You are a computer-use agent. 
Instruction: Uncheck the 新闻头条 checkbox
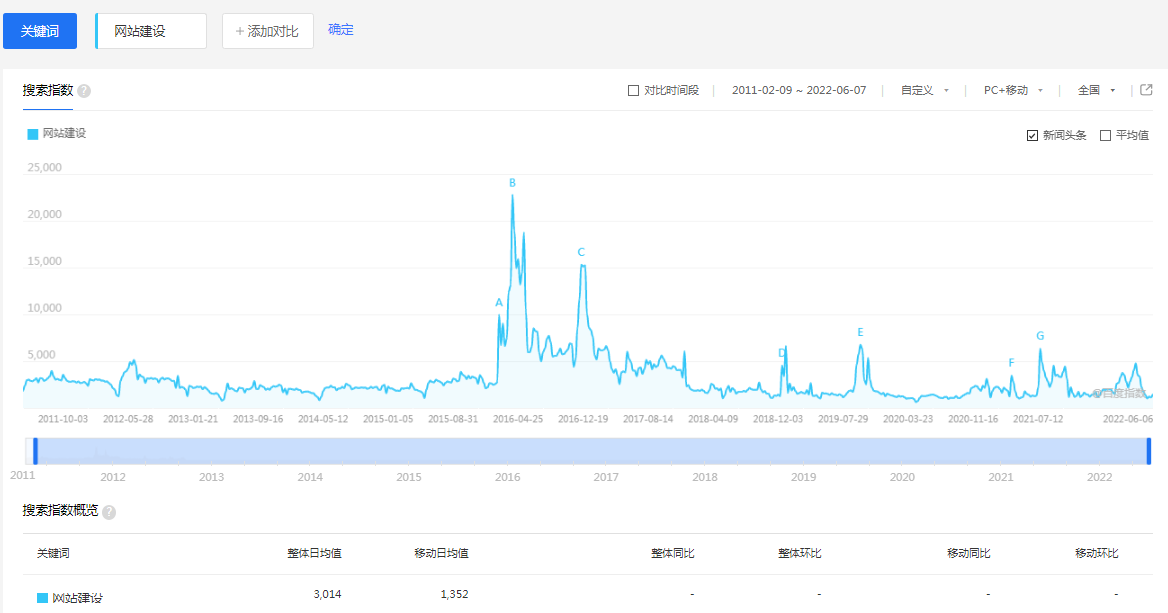[1033, 136]
